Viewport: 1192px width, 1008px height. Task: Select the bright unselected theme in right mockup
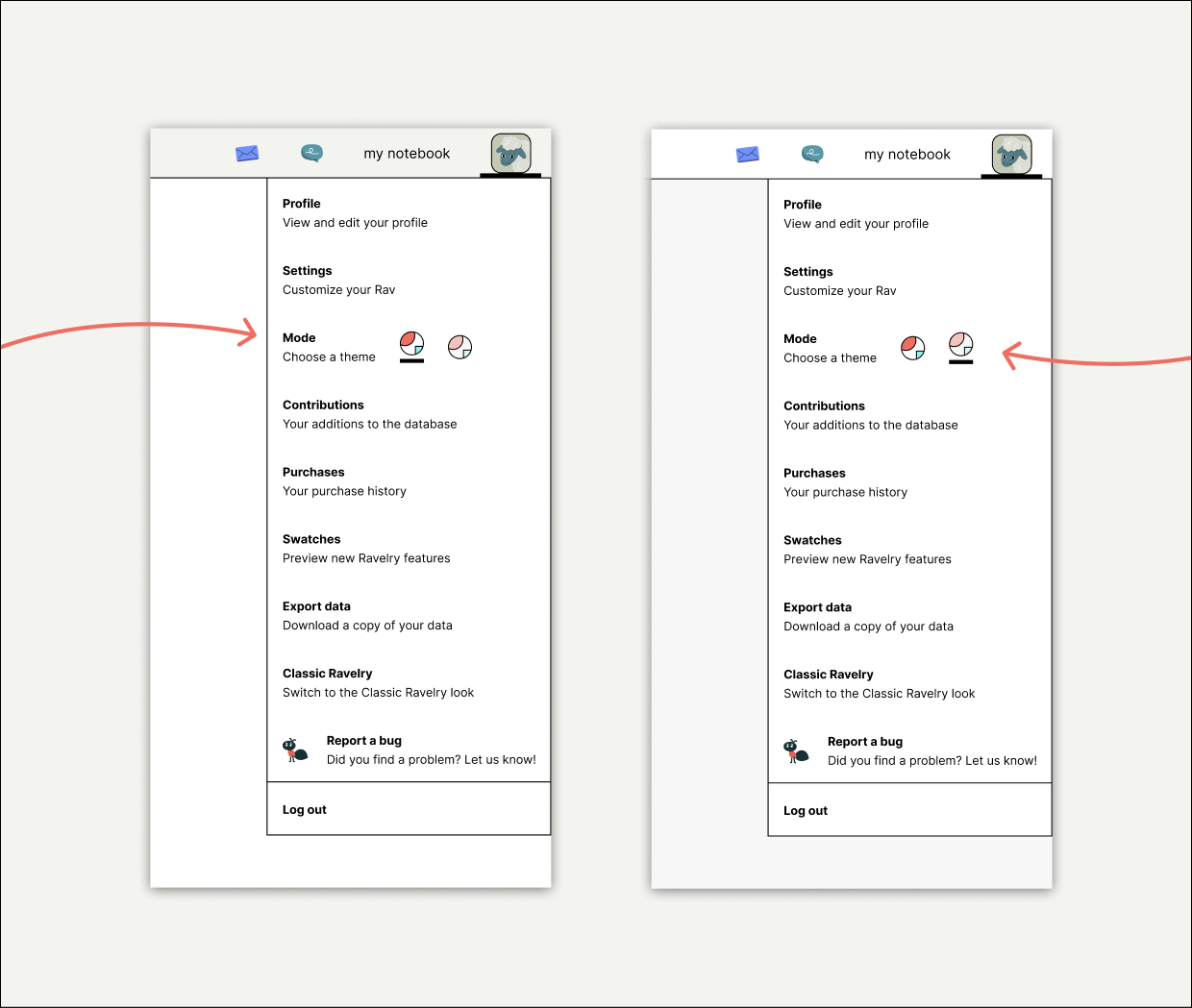[913, 348]
